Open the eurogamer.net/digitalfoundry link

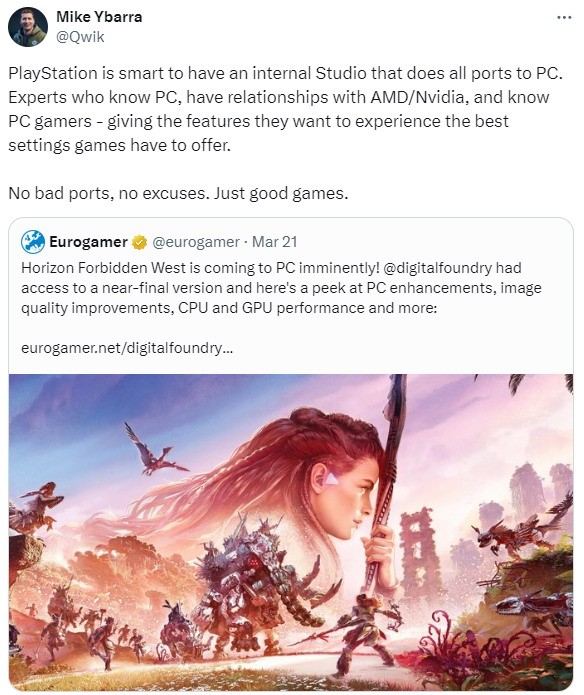pyautogui.click(x=127, y=348)
